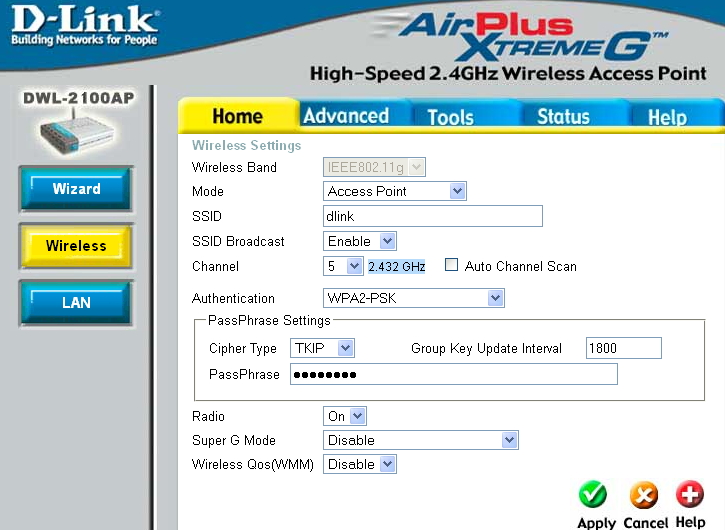
Task: Open the Cipher Type dropdown
Action: (322, 348)
